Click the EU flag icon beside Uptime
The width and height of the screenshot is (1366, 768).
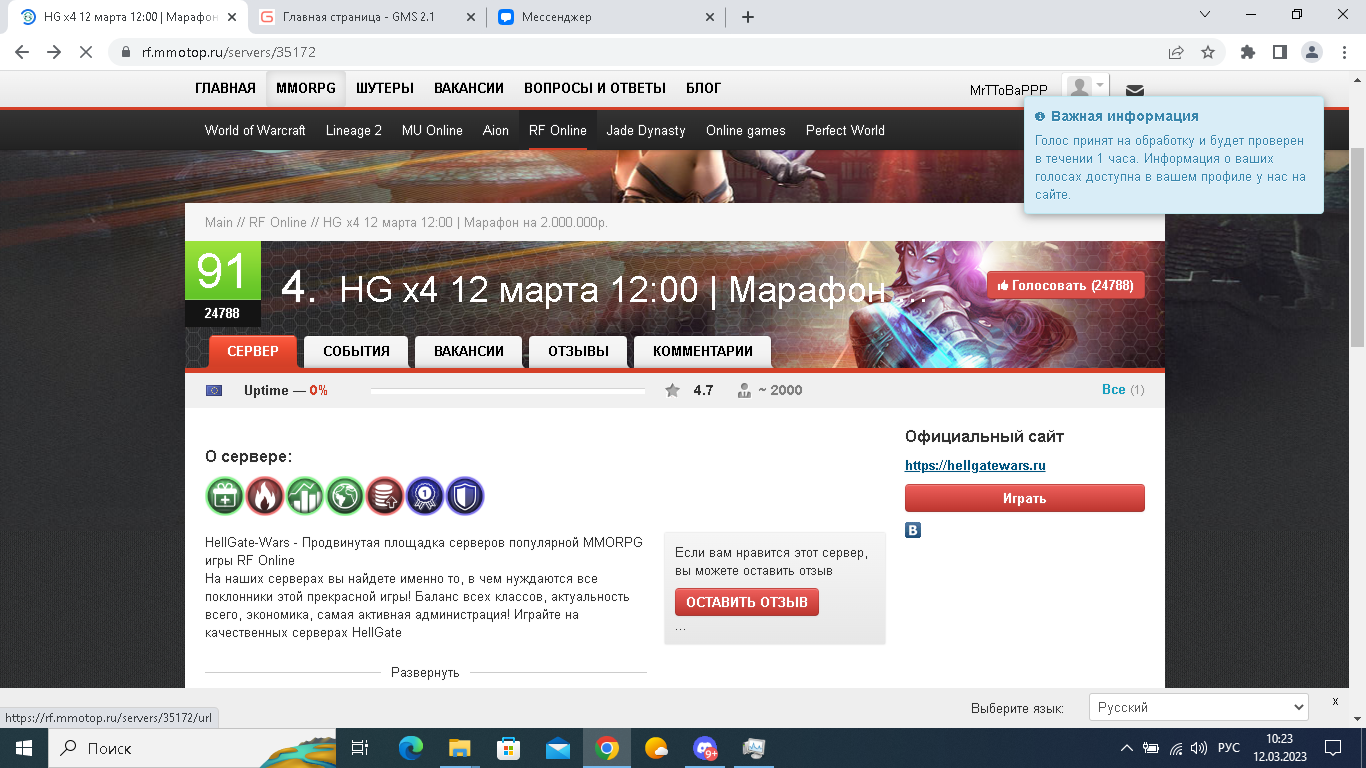click(214, 390)
